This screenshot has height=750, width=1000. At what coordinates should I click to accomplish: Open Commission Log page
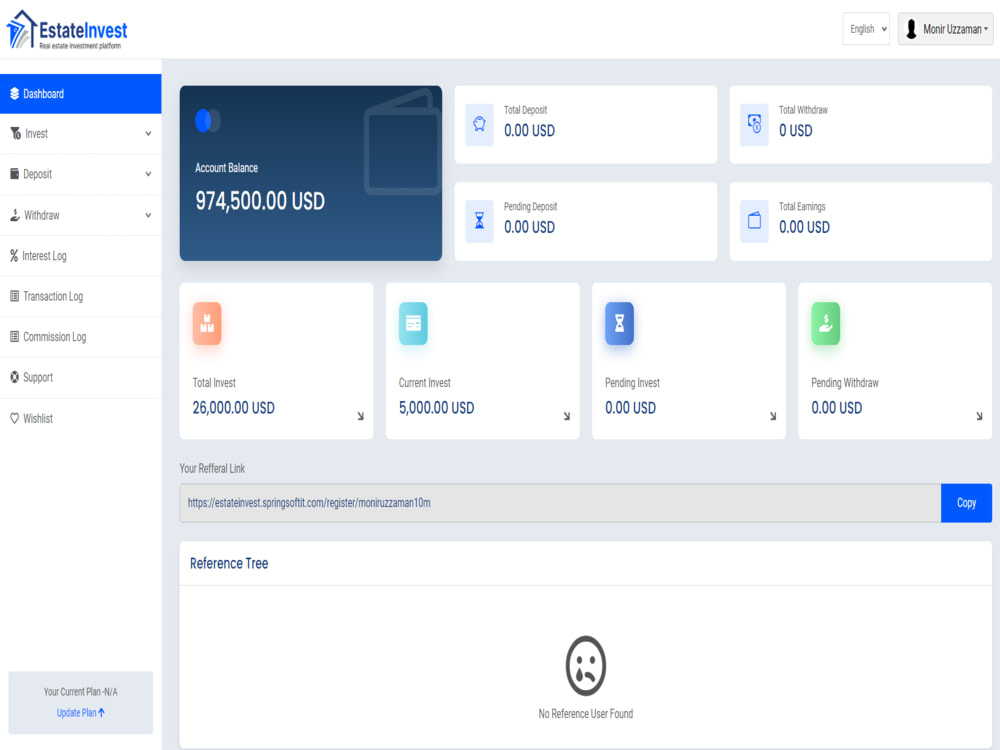point(80,337)
